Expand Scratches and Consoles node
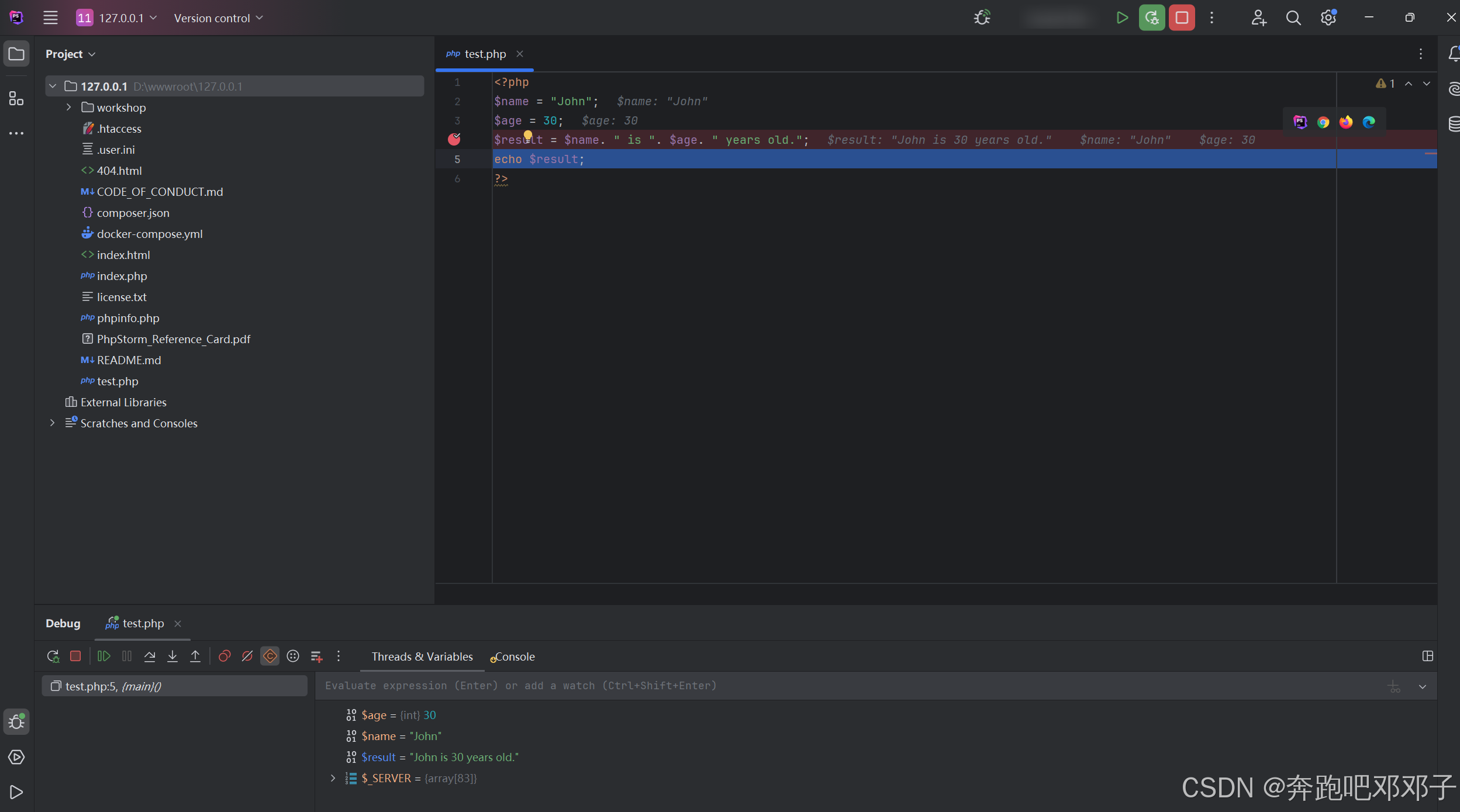This screenshot has width=1460, height=812. (x=53, y=423)
